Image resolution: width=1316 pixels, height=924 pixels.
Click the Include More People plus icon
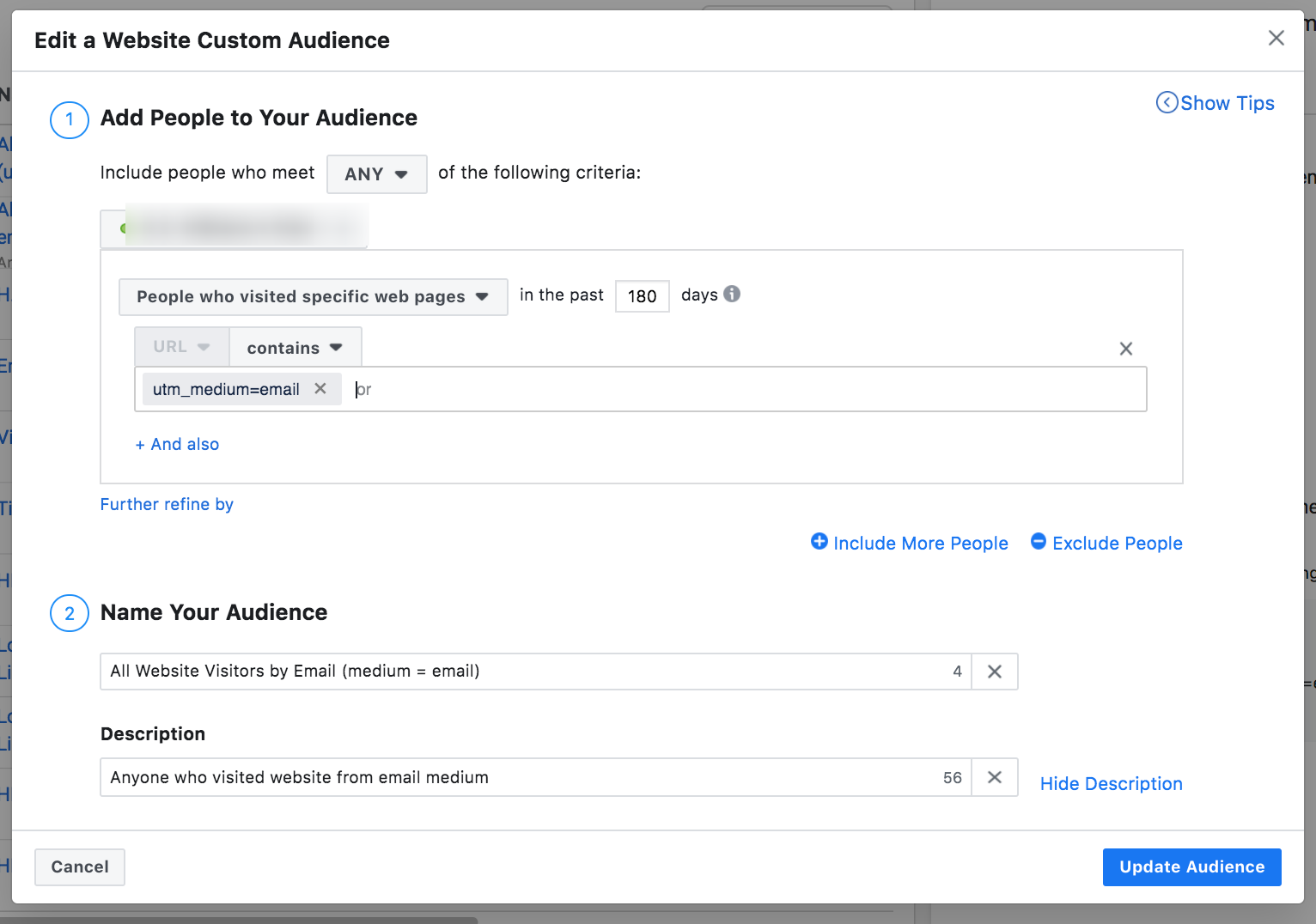(x=819, y=542)
